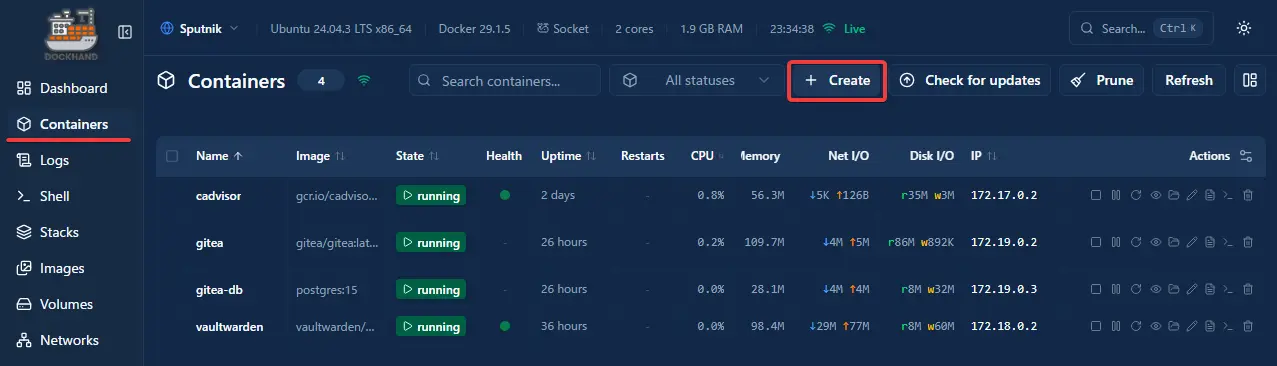This screenshot has height=366, width=1277.
Task: Open global Search Ctrl K box
Action: click(x=1140, y=29)
